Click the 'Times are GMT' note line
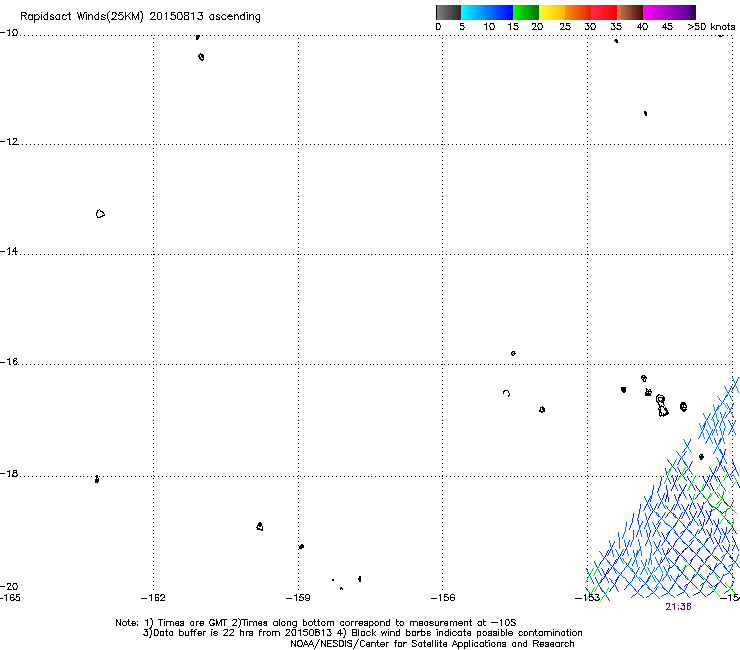 coord(316,623)
